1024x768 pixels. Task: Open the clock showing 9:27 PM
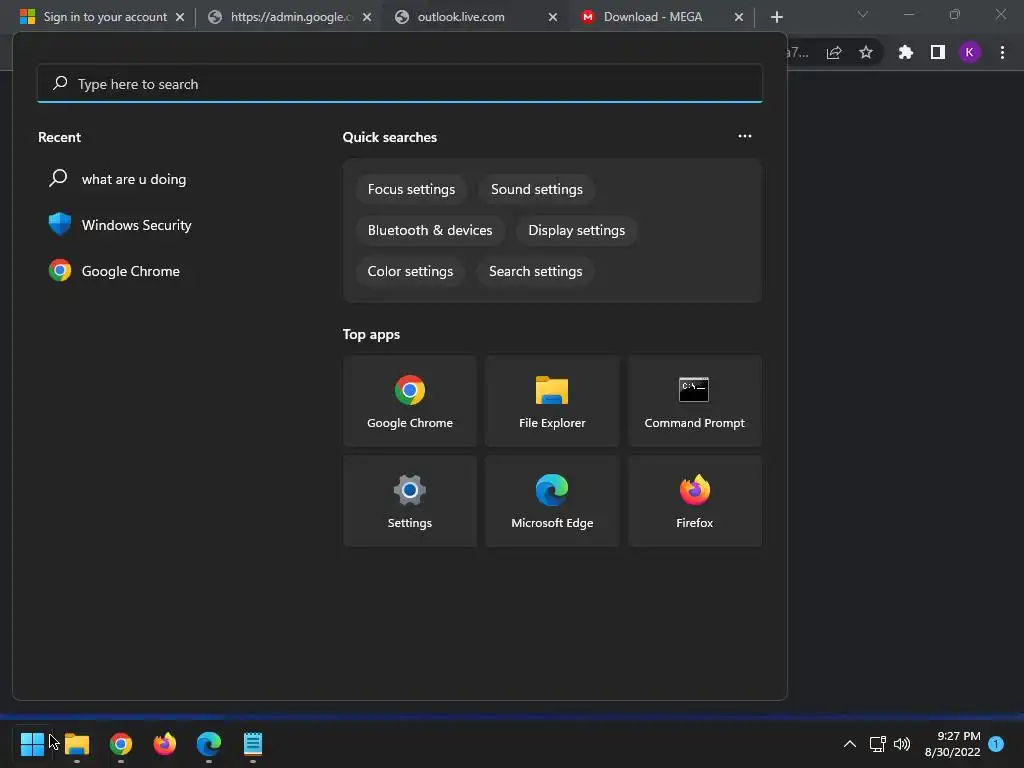tap(952, 744)
